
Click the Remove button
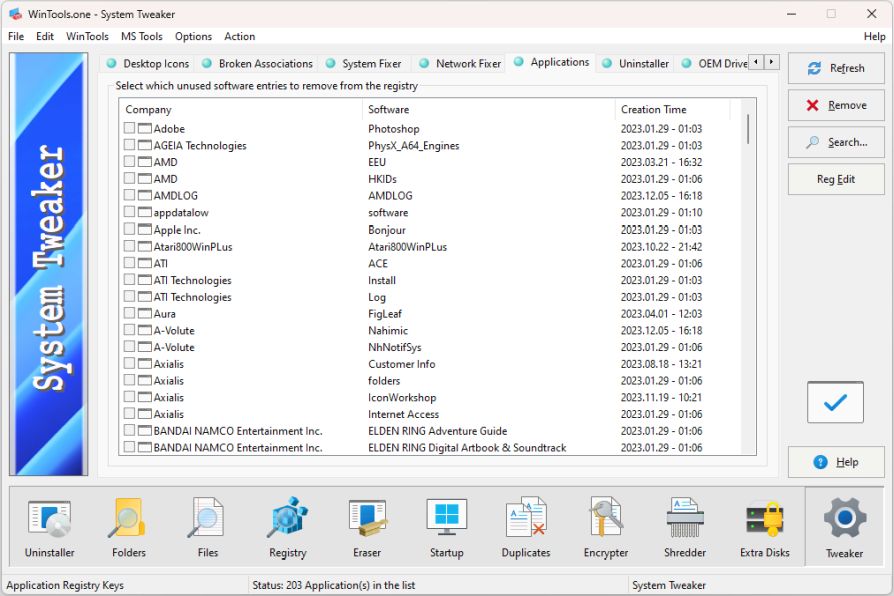pos(836,106)
